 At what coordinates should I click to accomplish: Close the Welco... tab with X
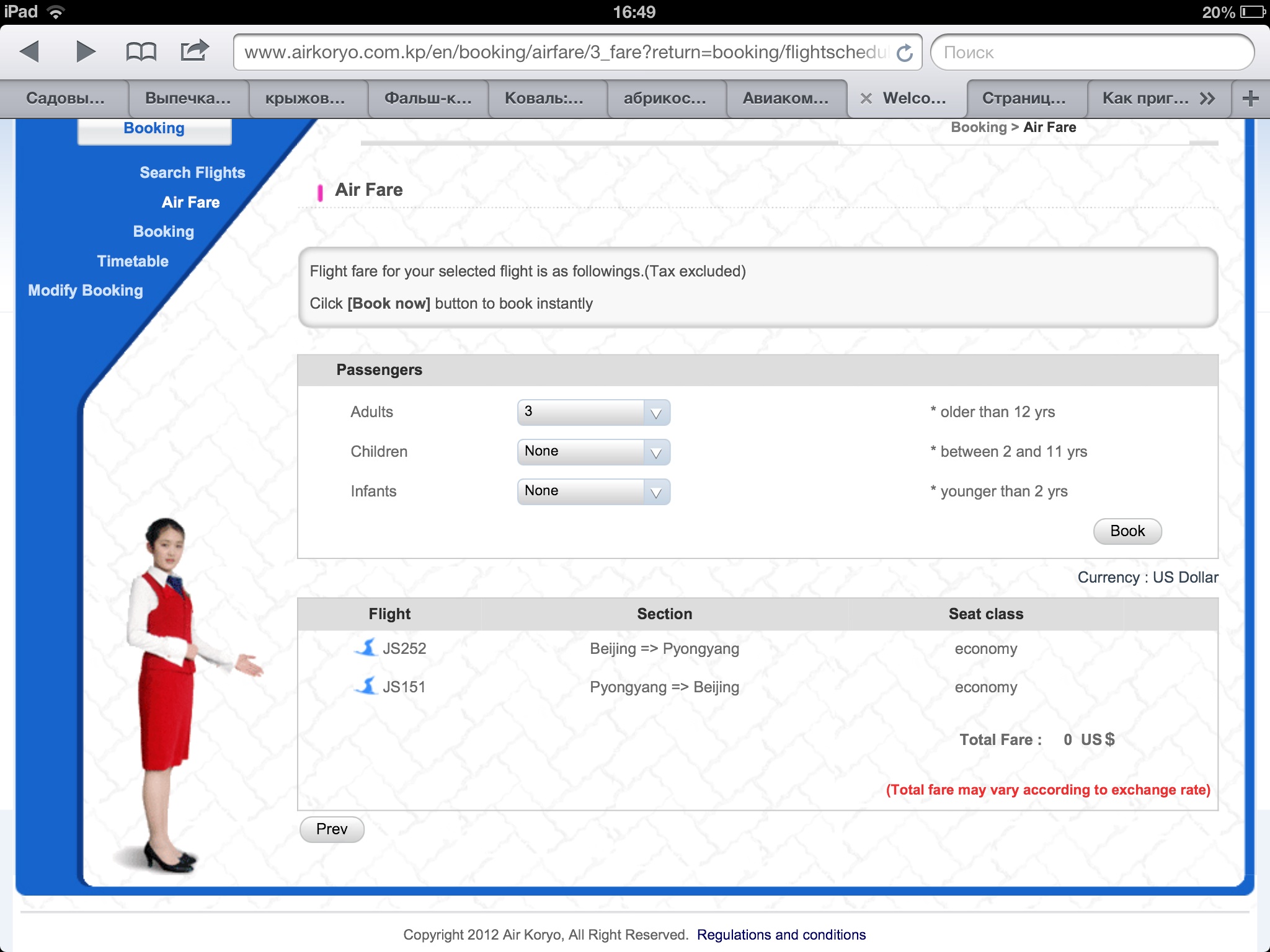click(x=866, y=99)
